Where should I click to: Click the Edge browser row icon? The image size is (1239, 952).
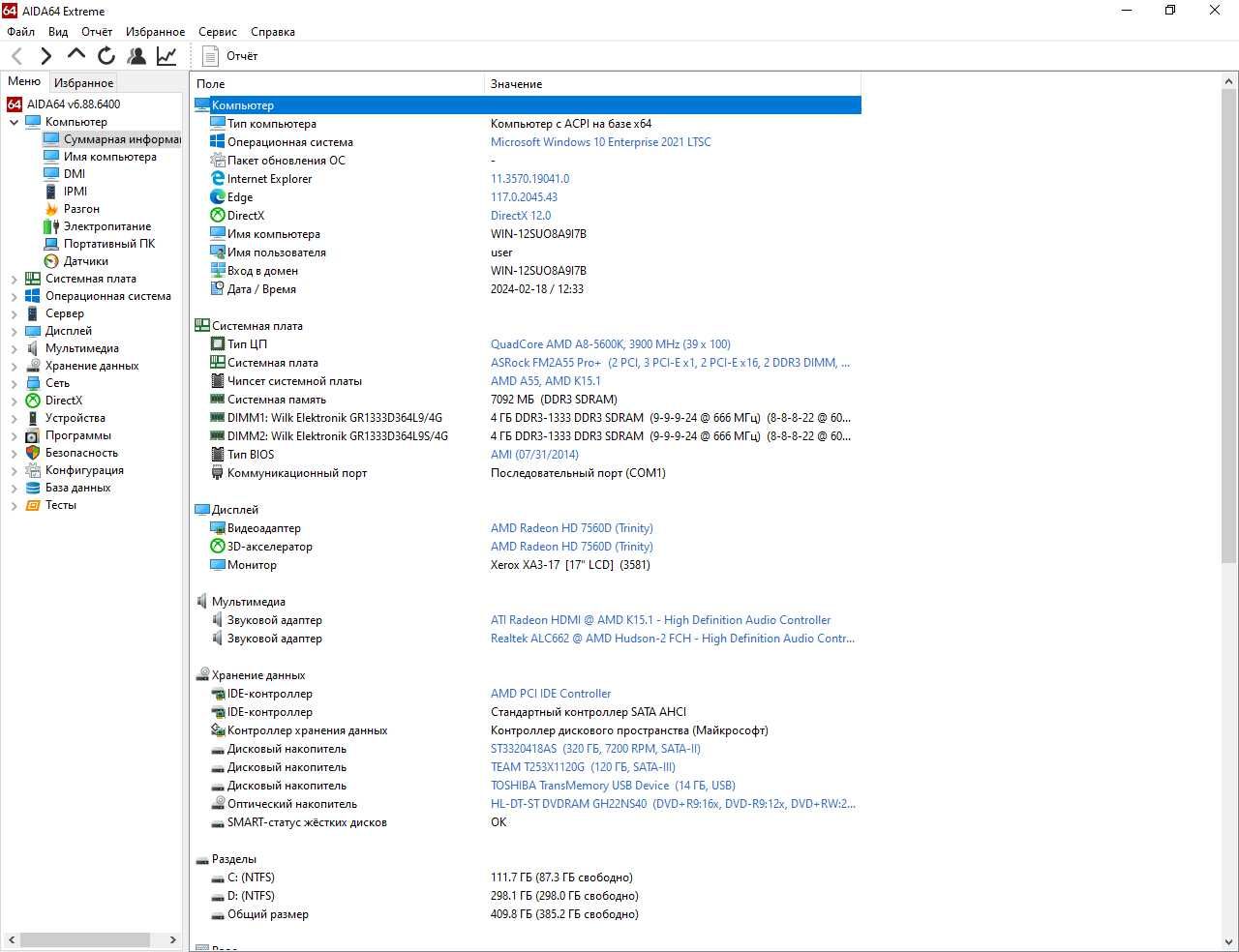(x=218, y=197)
